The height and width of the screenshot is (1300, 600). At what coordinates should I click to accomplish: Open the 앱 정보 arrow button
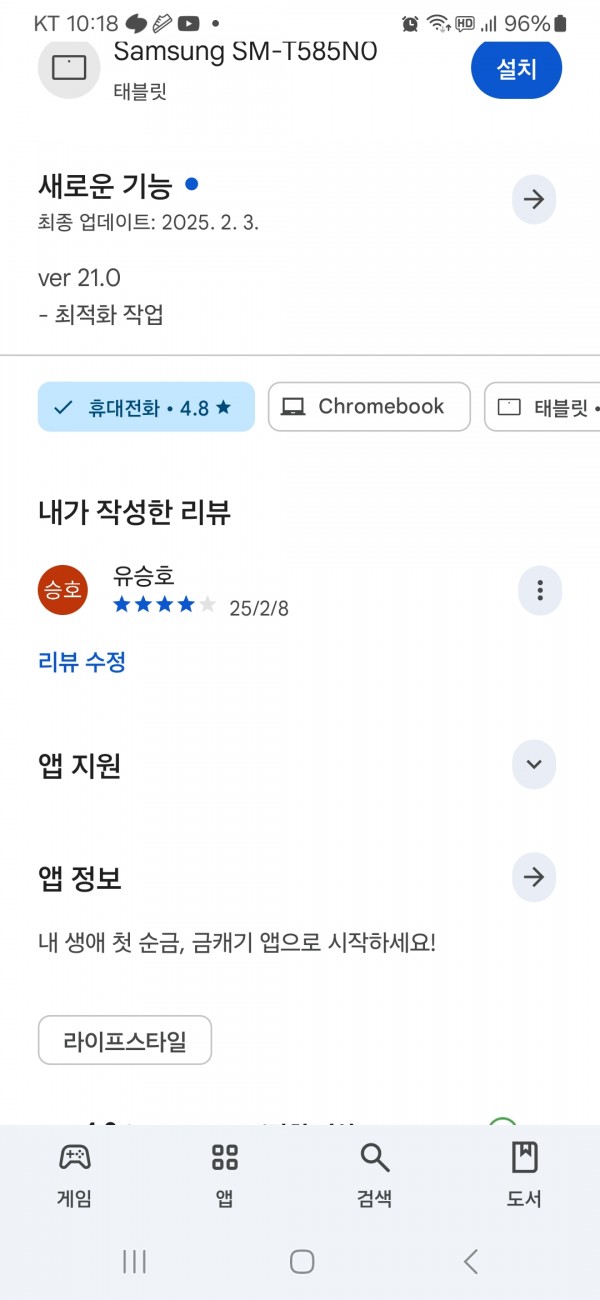[x=534, y=878]
